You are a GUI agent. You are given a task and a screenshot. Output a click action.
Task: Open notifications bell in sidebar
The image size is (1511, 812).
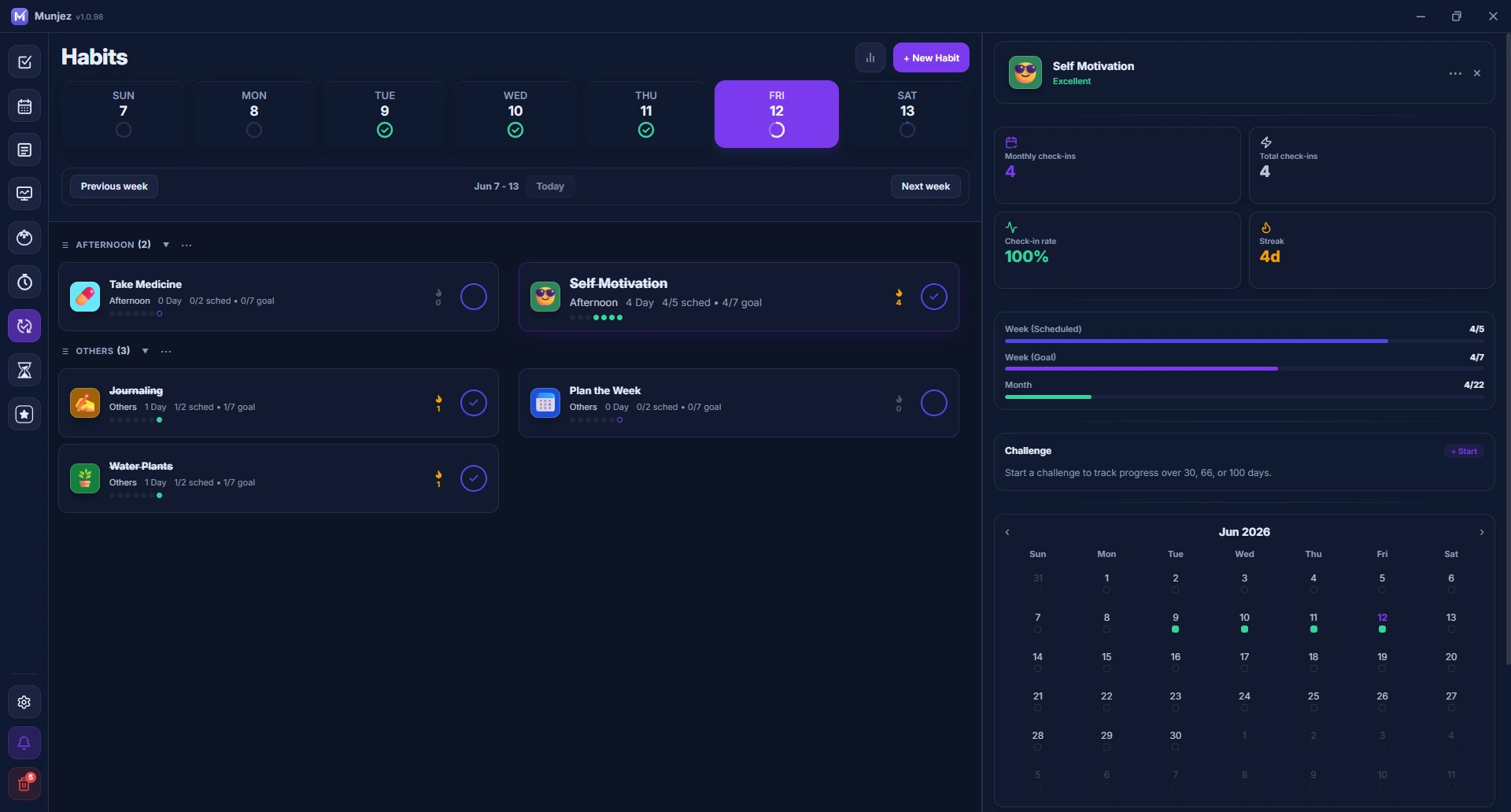click(x=24, y=743)
